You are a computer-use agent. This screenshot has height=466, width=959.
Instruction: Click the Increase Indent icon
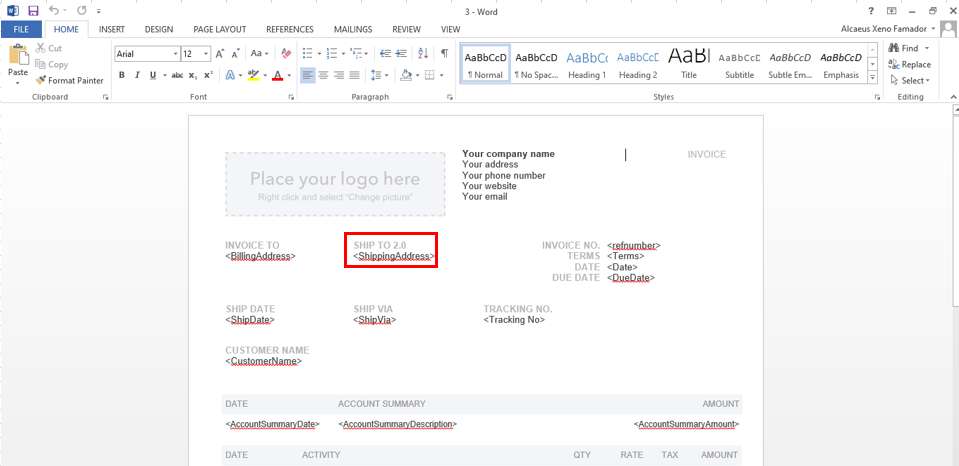(x=402, y=54)
